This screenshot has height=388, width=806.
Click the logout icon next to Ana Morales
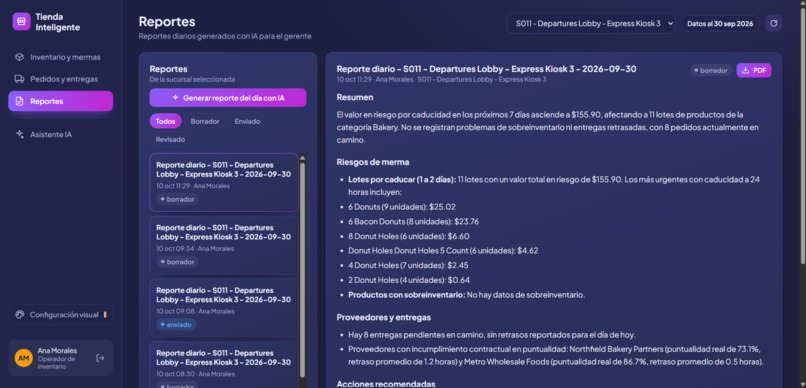100,358
